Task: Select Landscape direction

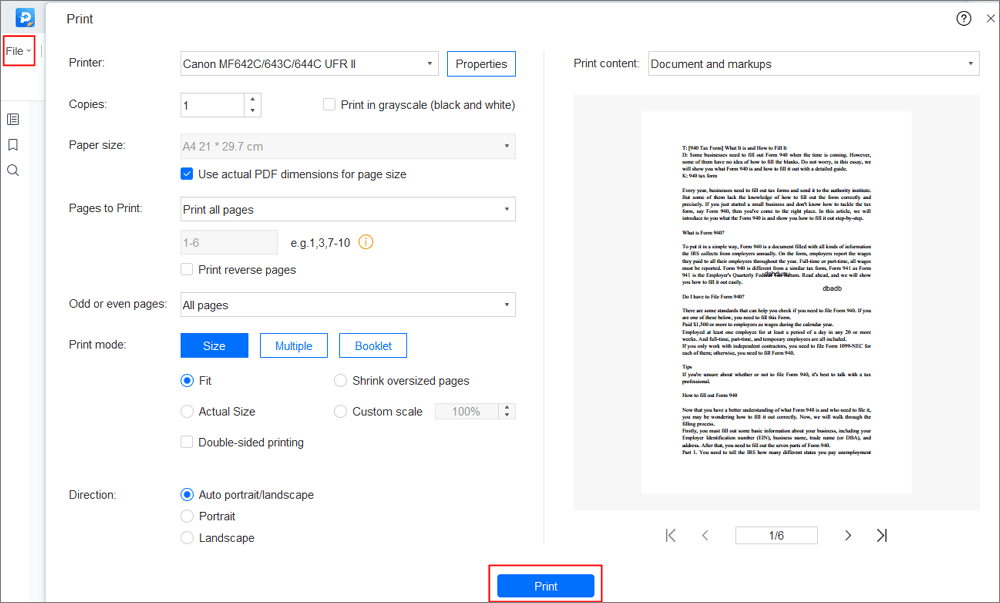Action: point(187,538)
